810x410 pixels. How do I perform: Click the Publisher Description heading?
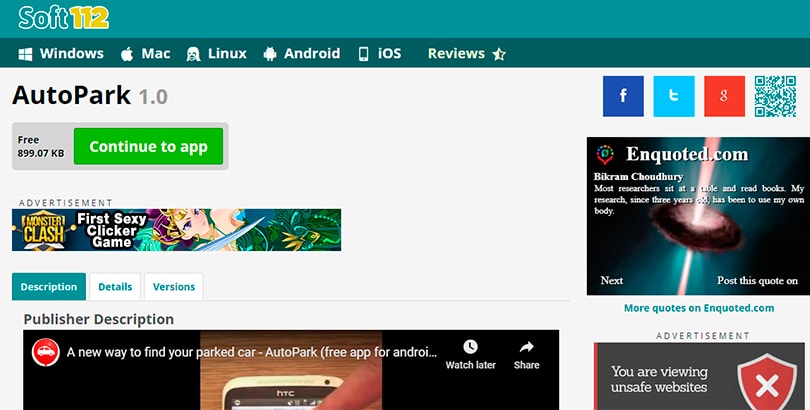coord(99,319)
